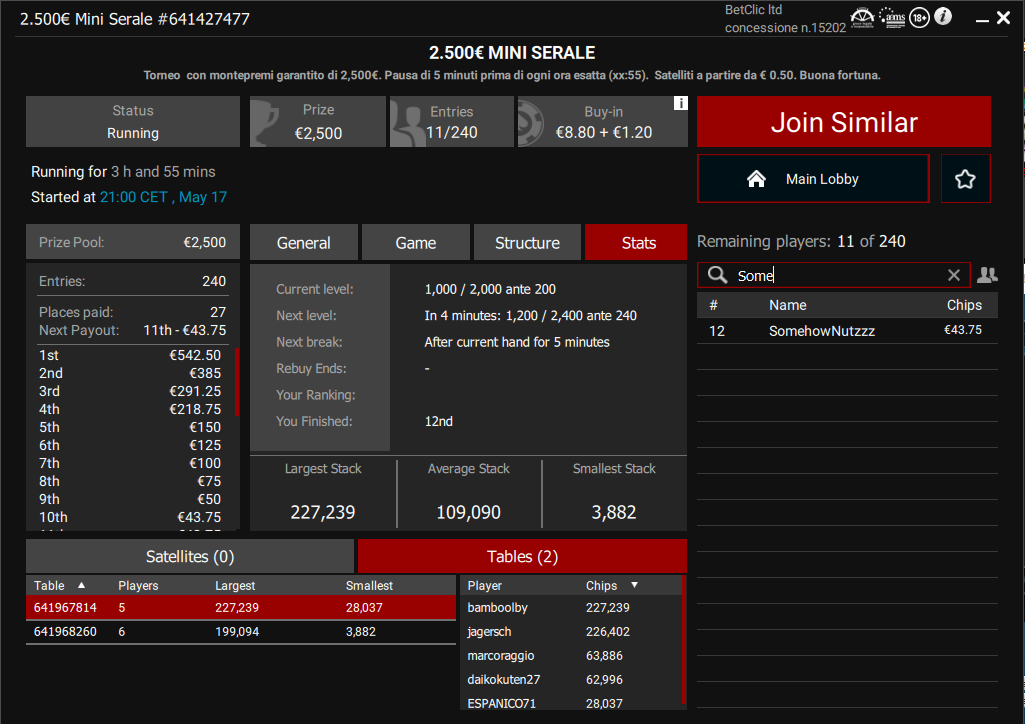The image size is (1025, 724).
Task: Click the magnifier search icon
Action: coord(717,275)
